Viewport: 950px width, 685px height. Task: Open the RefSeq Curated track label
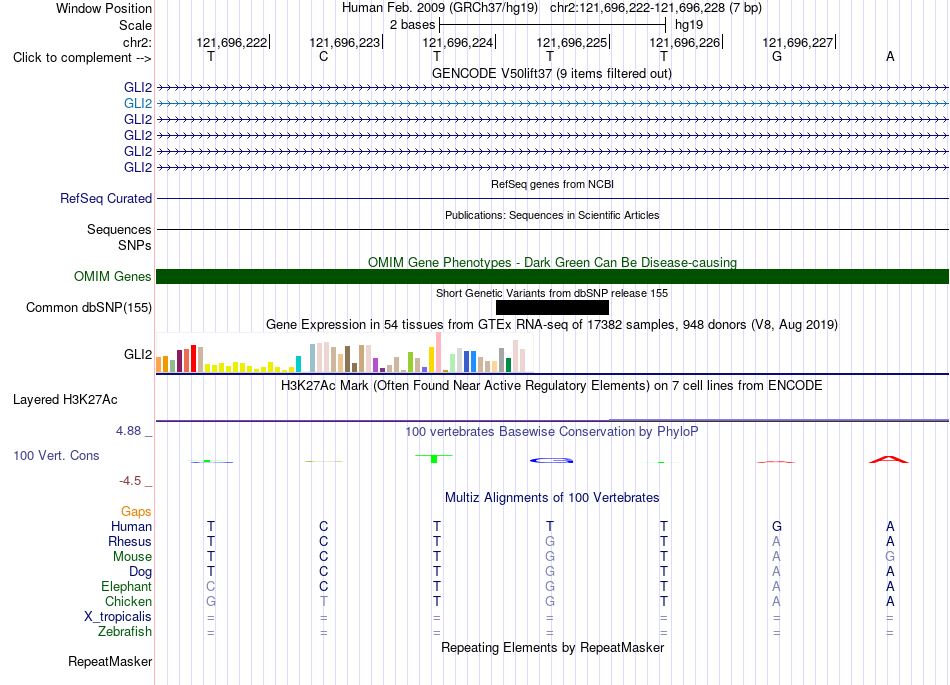105,199
